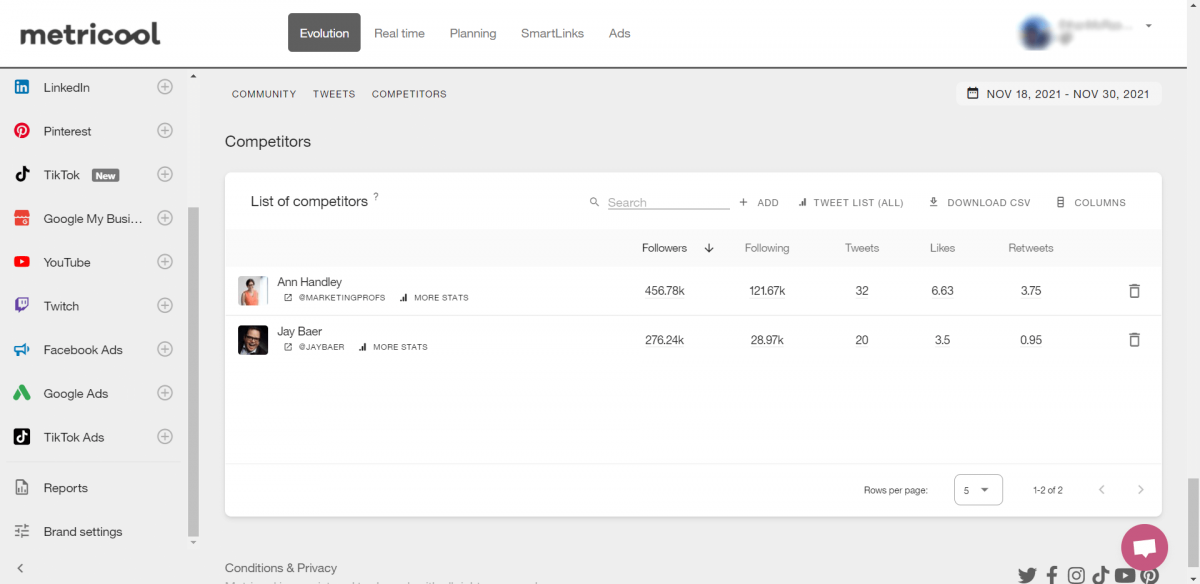Open the Pinterest connection in the sidebar
This screenshot has height=584, width=1200.
pos(21,130)
